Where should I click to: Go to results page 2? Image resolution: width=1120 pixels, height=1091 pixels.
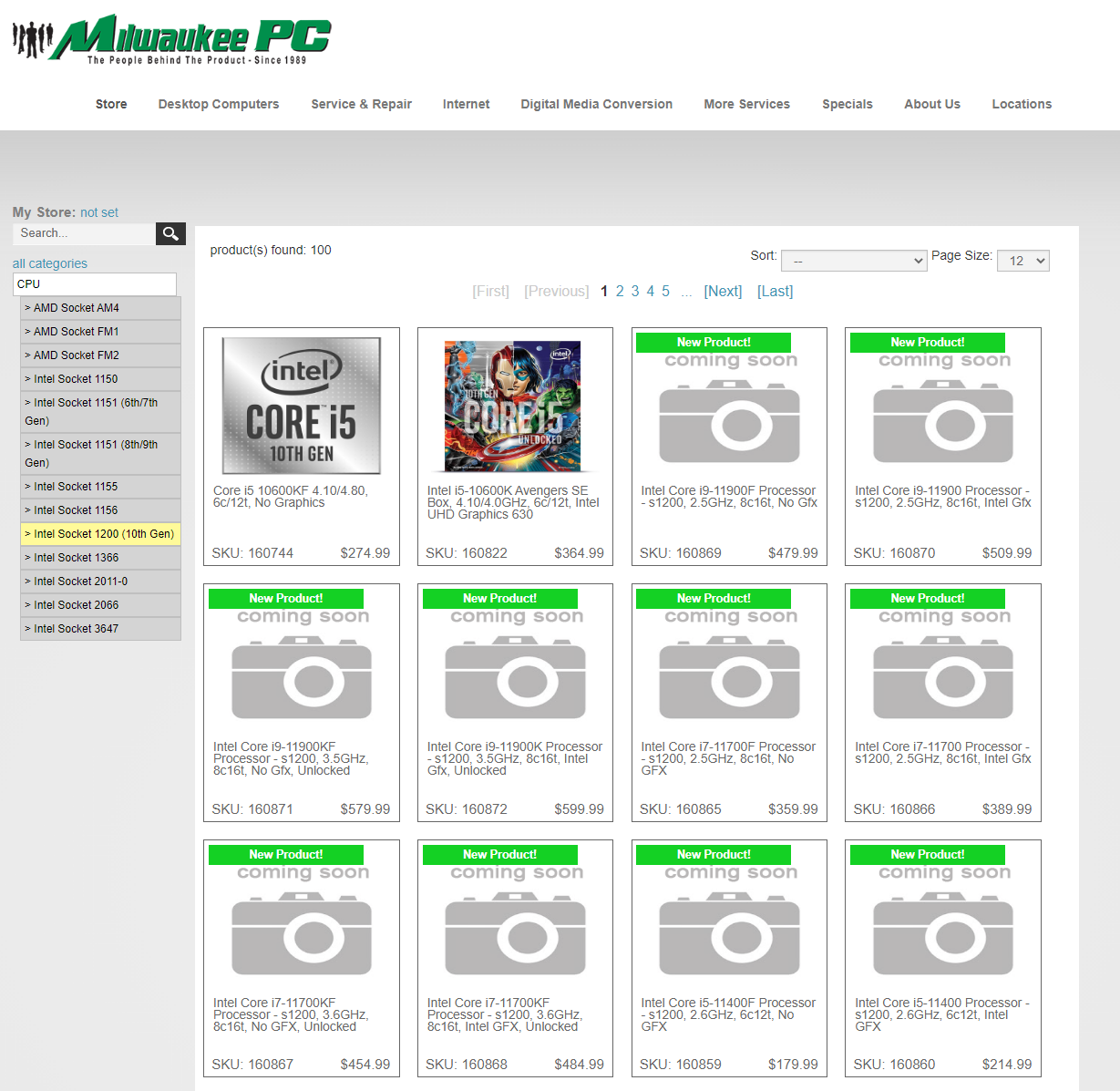[620, 292]
